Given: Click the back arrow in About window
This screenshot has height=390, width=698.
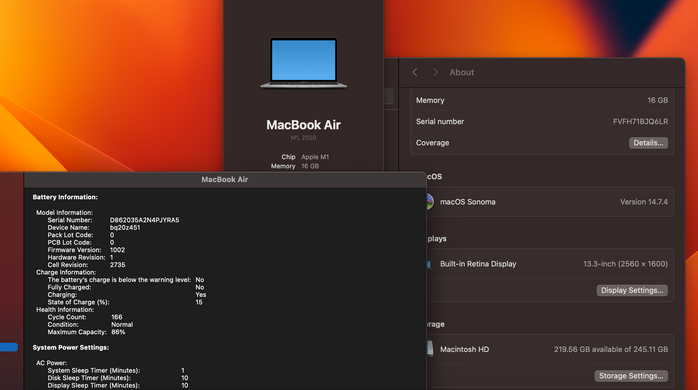Looking at the screenshot, I should 415,72.
